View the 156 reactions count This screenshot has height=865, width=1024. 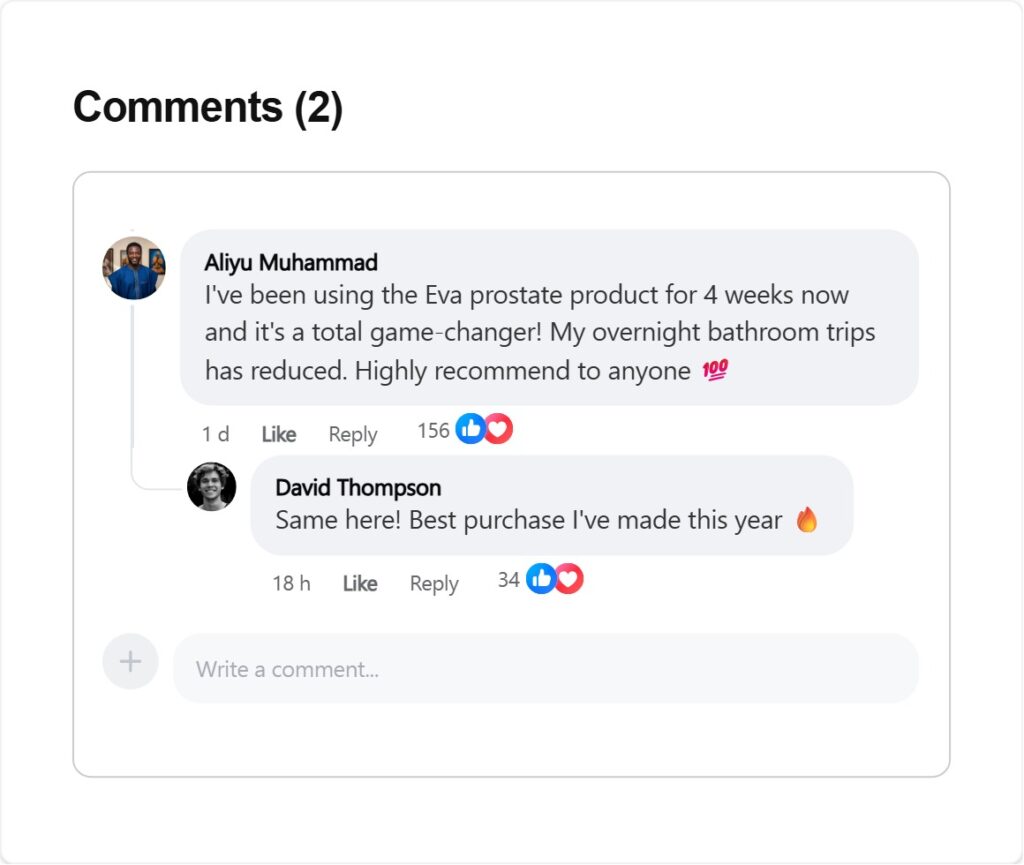tap(433, 431)
